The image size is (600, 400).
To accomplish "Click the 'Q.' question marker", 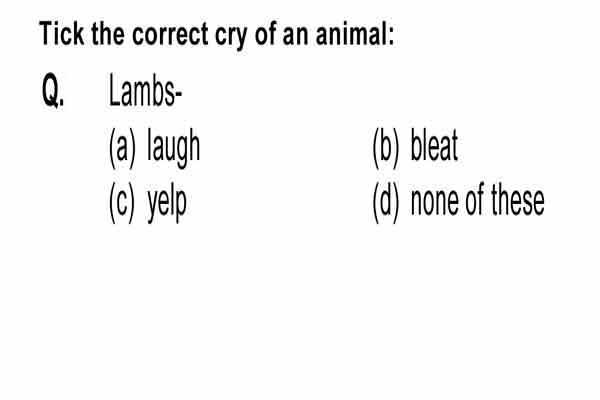I will 53,91.
